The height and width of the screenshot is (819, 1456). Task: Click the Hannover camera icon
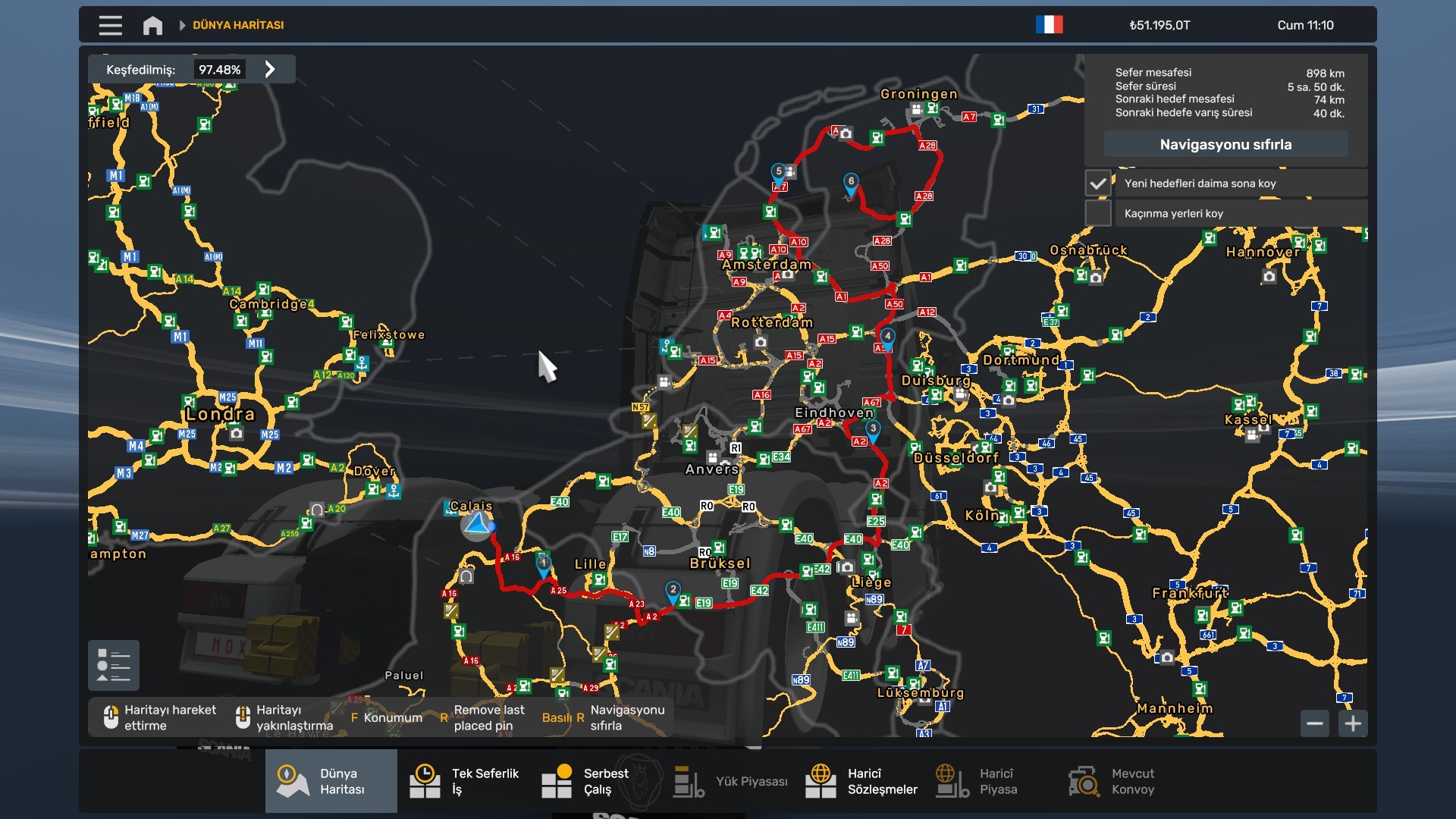(x=1269, y=278)
